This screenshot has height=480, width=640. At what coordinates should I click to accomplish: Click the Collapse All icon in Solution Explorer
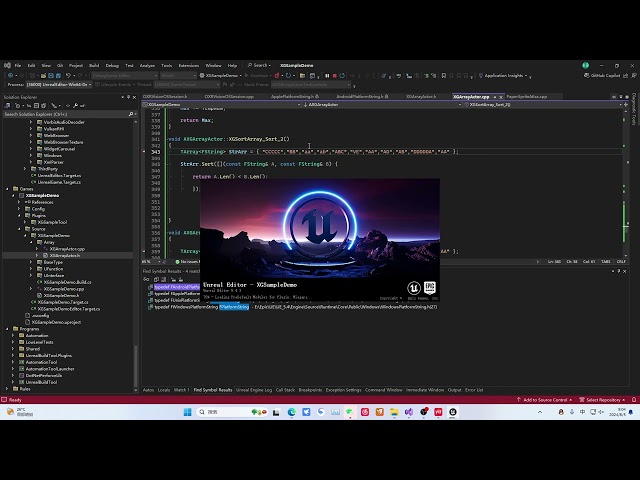coord(36,105)
